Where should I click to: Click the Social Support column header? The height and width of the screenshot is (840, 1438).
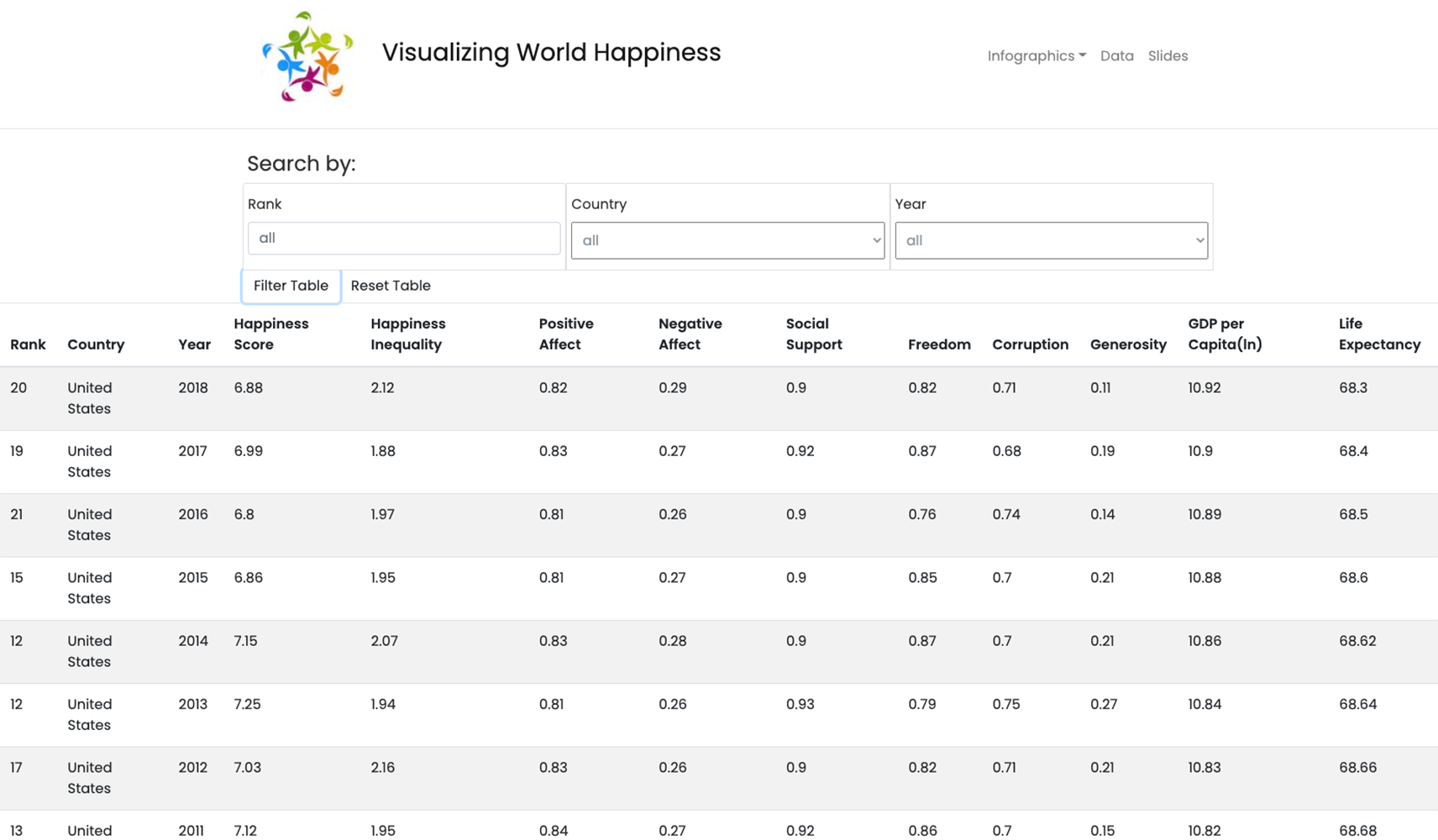[x=814, y=334]
